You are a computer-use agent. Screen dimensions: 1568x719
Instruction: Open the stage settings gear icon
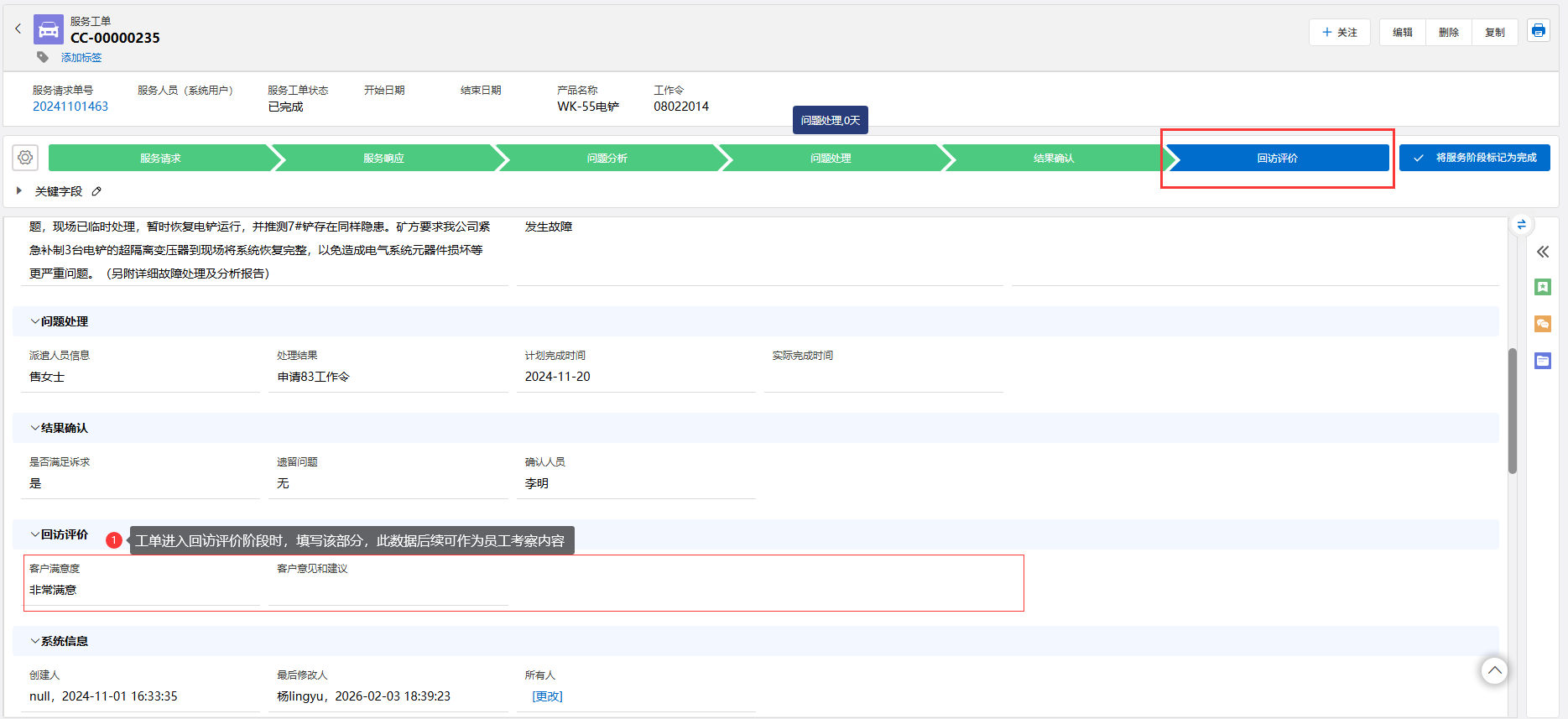[x=25, y=158]
